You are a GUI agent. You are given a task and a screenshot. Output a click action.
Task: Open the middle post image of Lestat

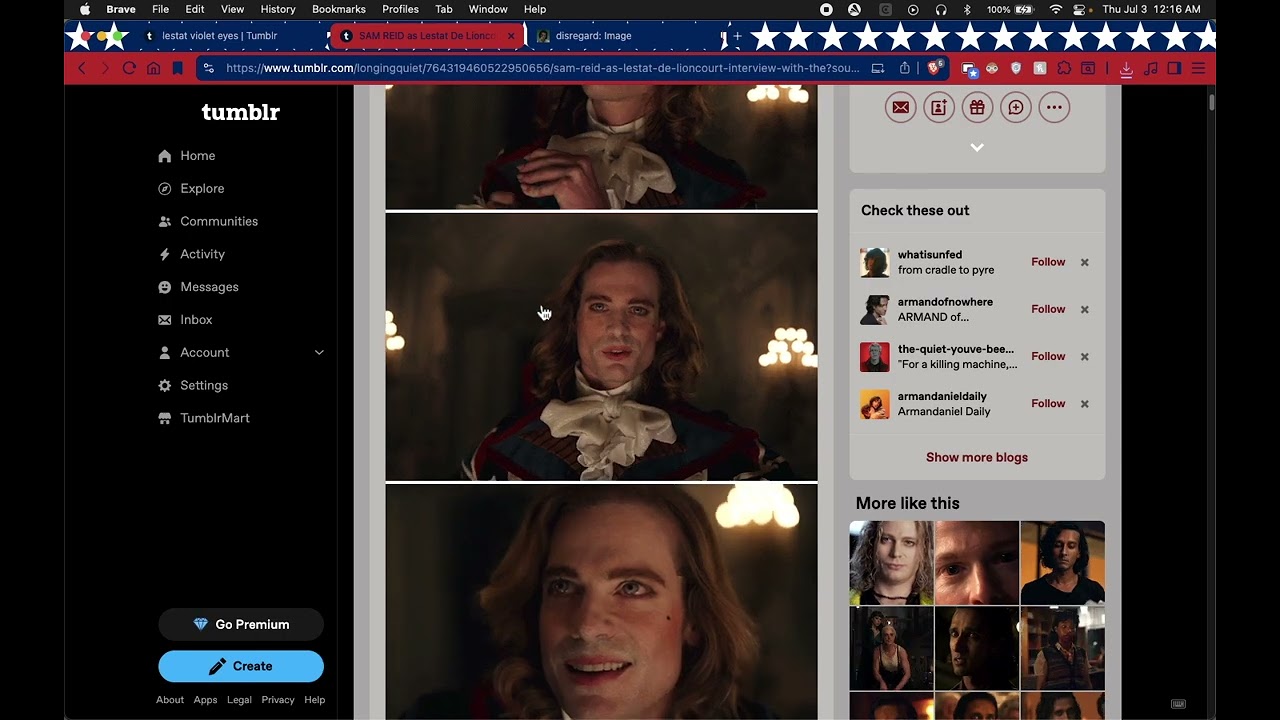601,347
